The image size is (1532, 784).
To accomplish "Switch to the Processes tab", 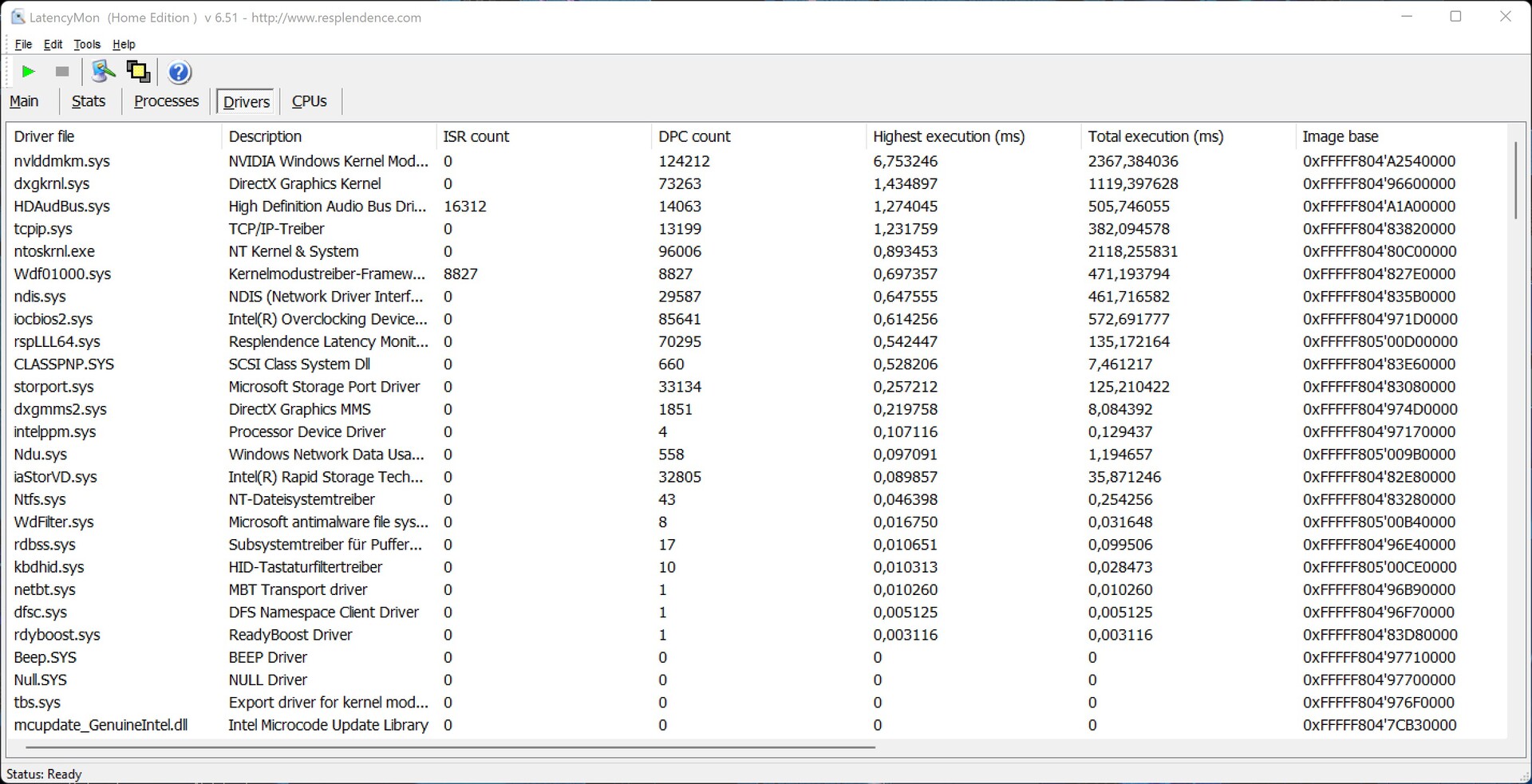I will click(x=166, y=101).
